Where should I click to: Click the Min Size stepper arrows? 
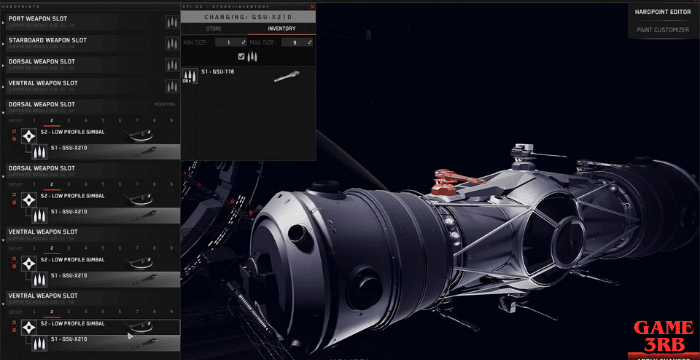tap(244, 42)
